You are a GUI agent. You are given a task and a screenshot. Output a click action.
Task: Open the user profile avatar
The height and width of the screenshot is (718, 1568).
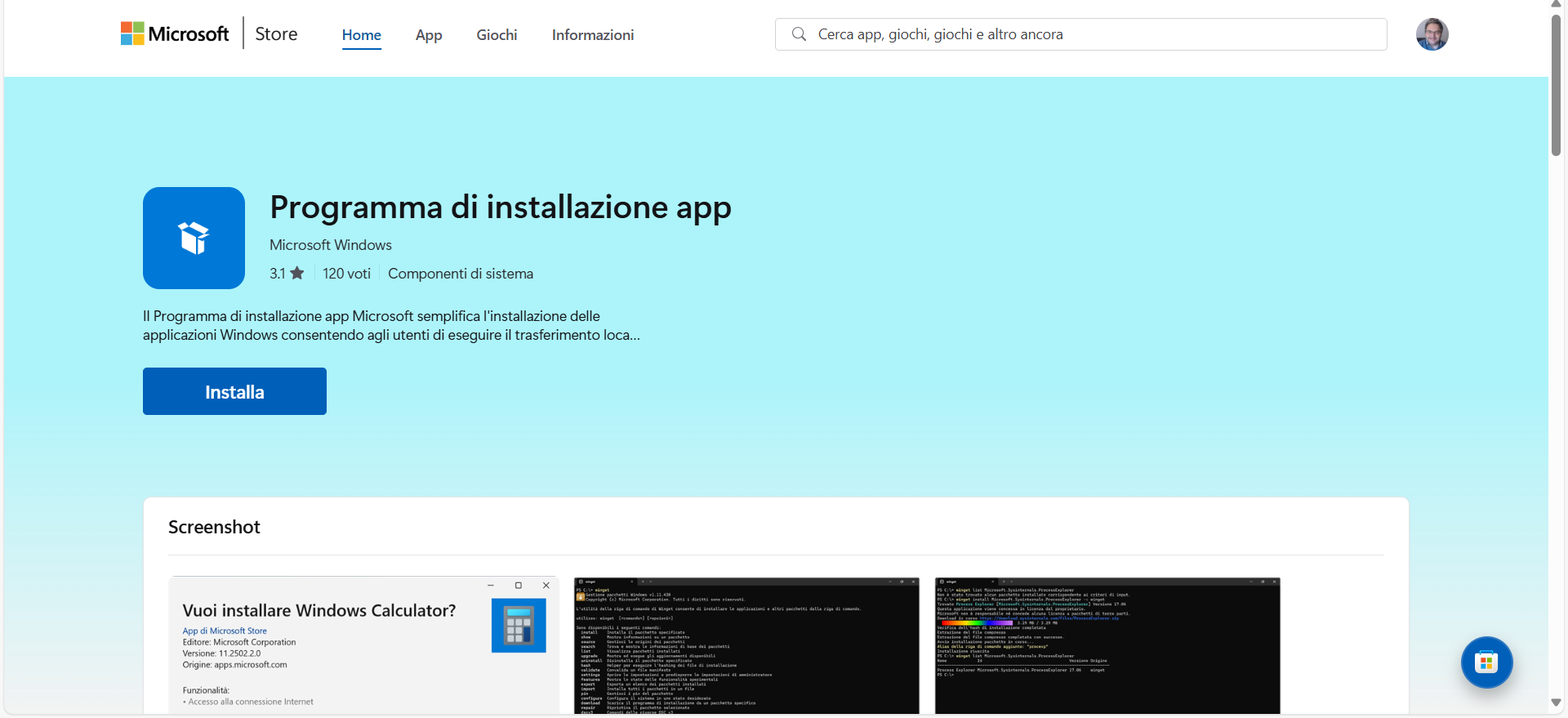(1432, 34)
